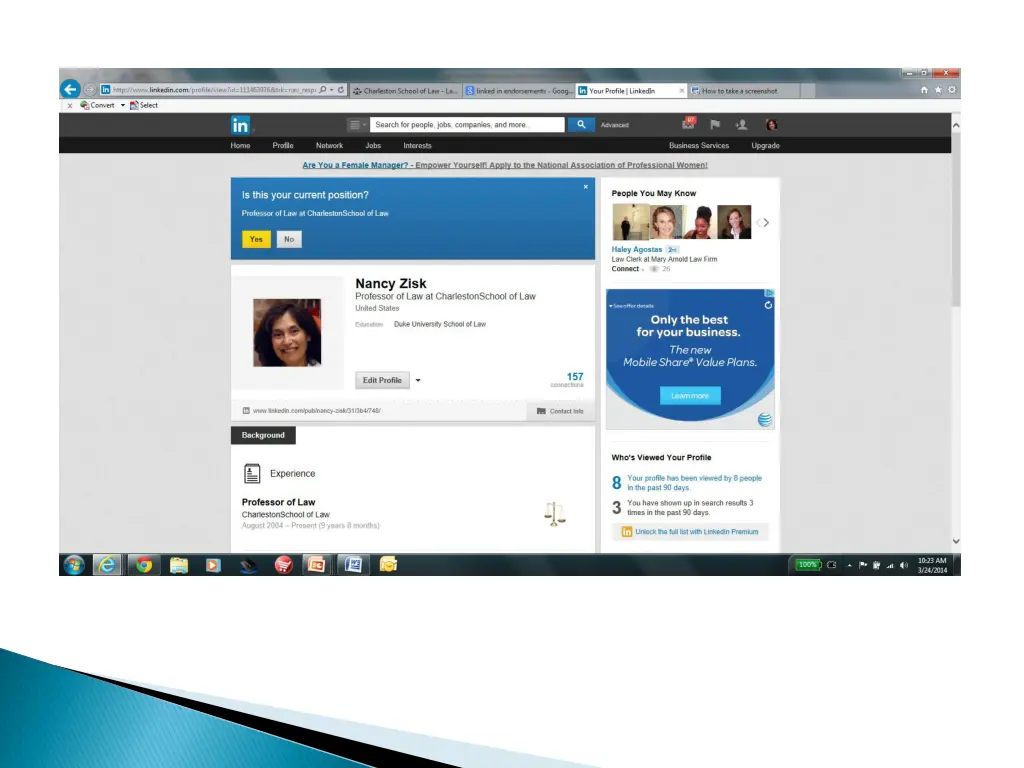This screenshot has height=768, width=1024.
Task: Click the Experience section icon
Action: click(x=252, y=473)
